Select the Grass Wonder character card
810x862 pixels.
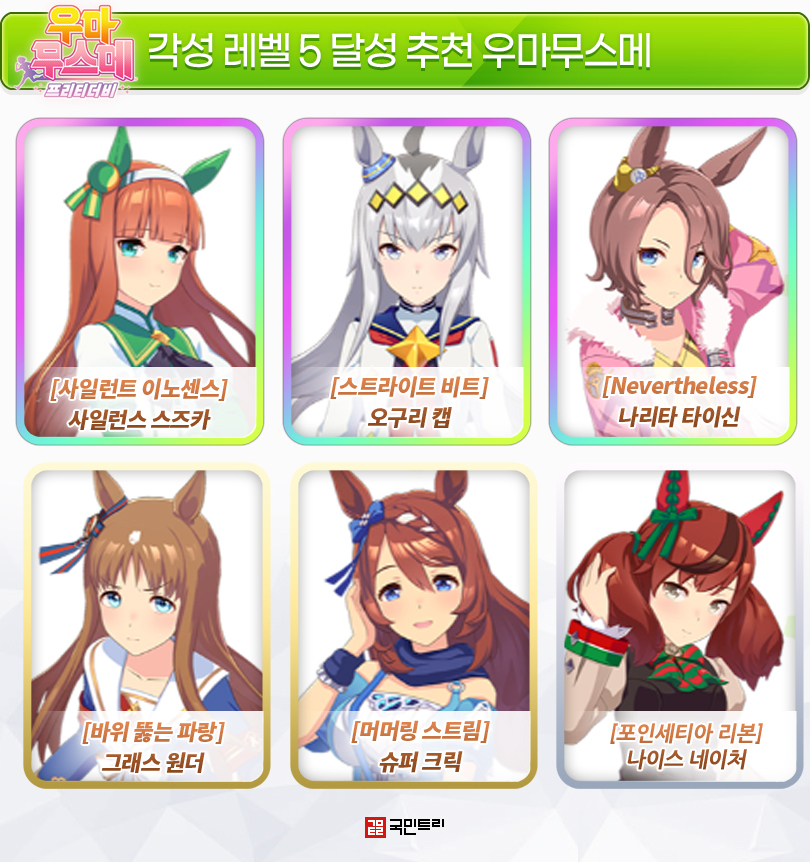coord(147,626)
